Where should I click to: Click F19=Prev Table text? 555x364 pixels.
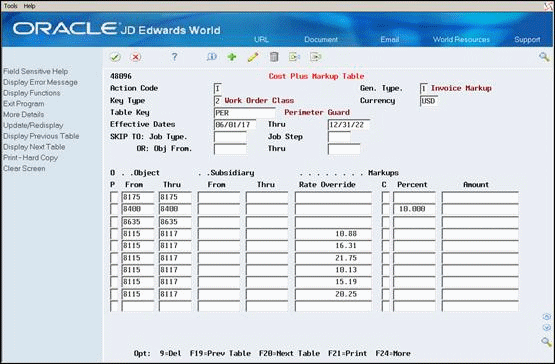click(x=220, y=353)
